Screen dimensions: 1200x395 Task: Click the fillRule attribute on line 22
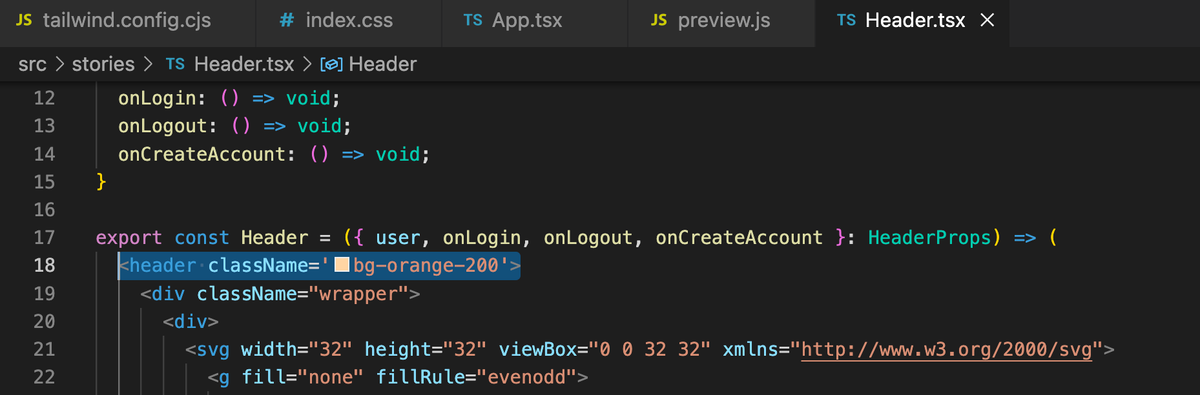coord(420,378)
